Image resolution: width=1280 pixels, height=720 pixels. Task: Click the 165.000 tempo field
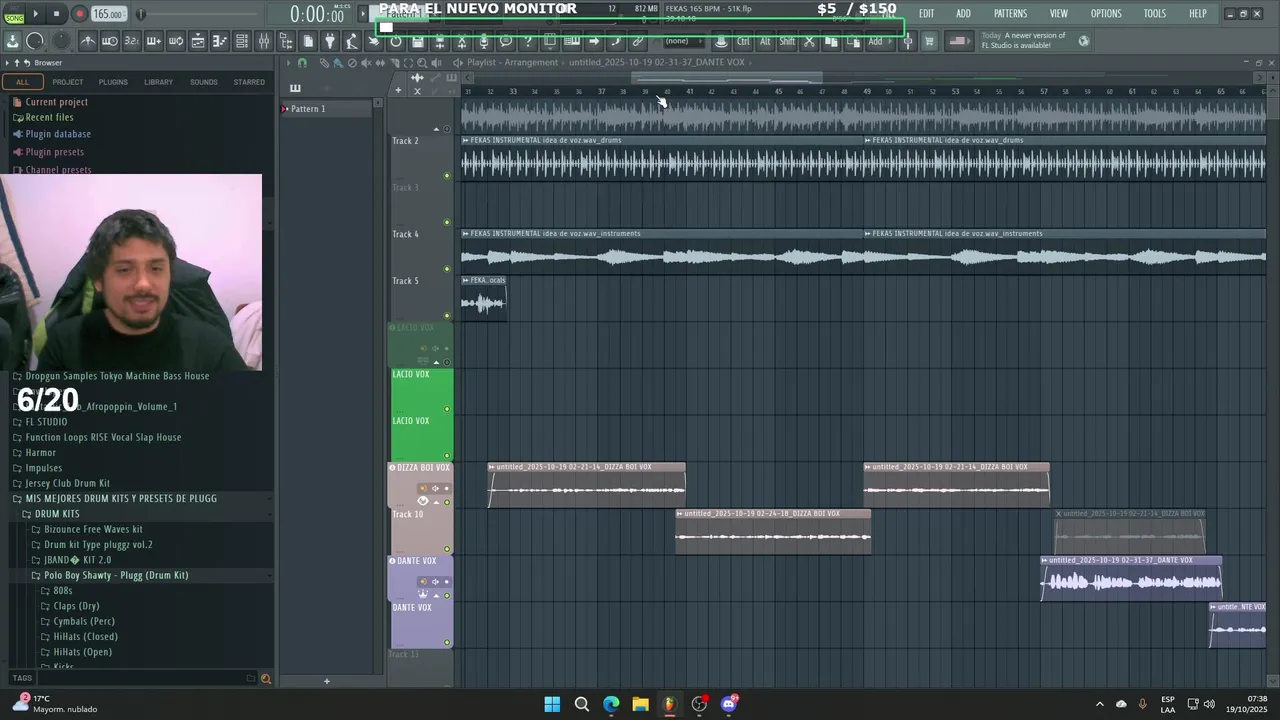(x=108, y=14)
